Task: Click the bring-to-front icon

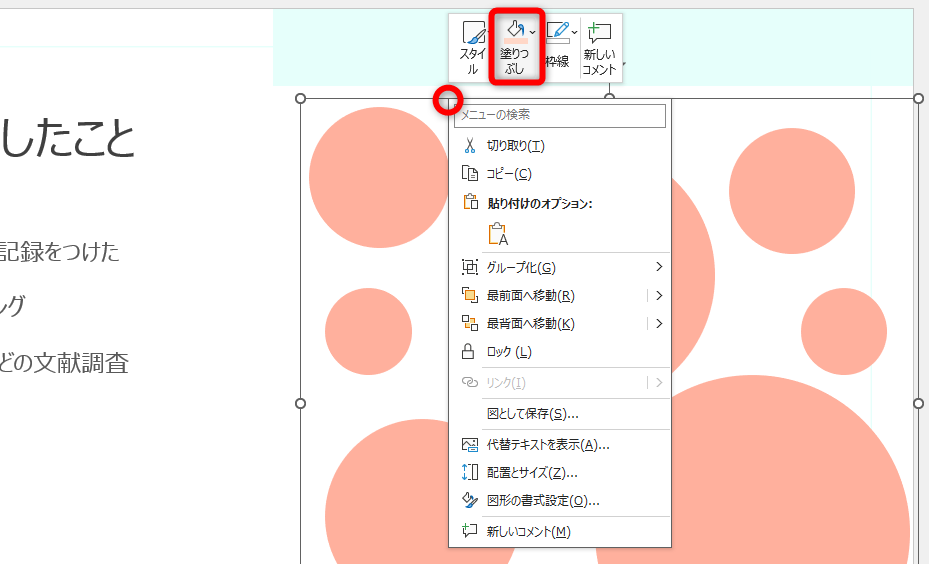Action: tap(470, 295)
